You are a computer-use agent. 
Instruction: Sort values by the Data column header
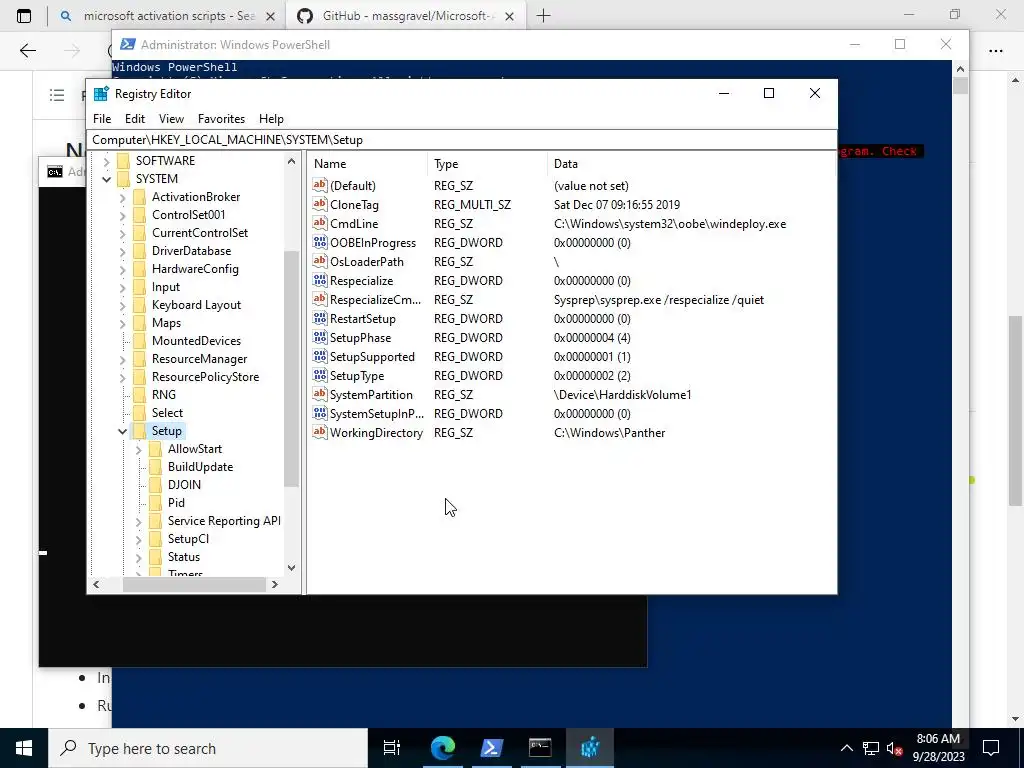(x=691, y=164)
